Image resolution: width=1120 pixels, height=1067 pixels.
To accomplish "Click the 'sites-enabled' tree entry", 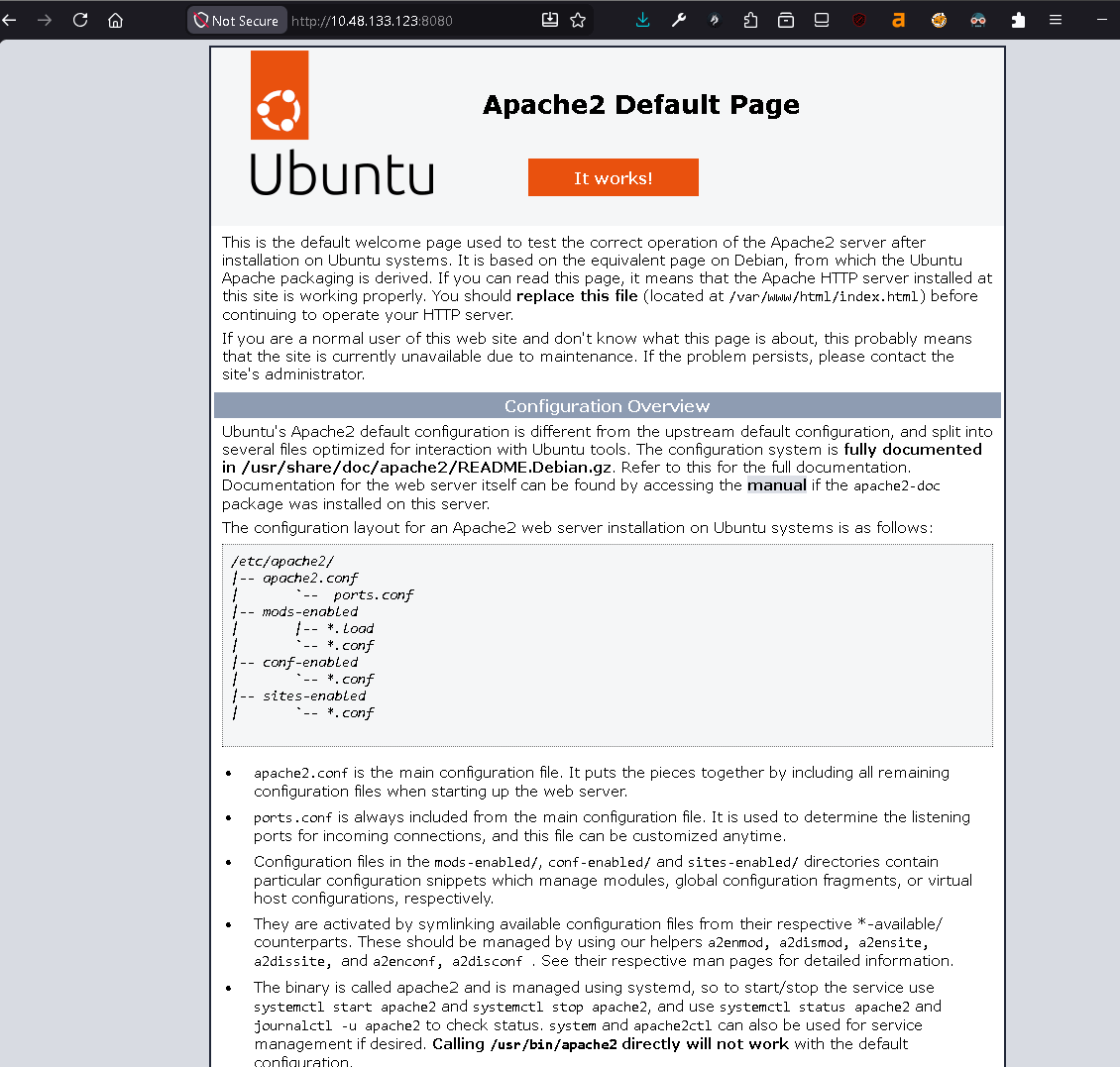I will point(314,695).
